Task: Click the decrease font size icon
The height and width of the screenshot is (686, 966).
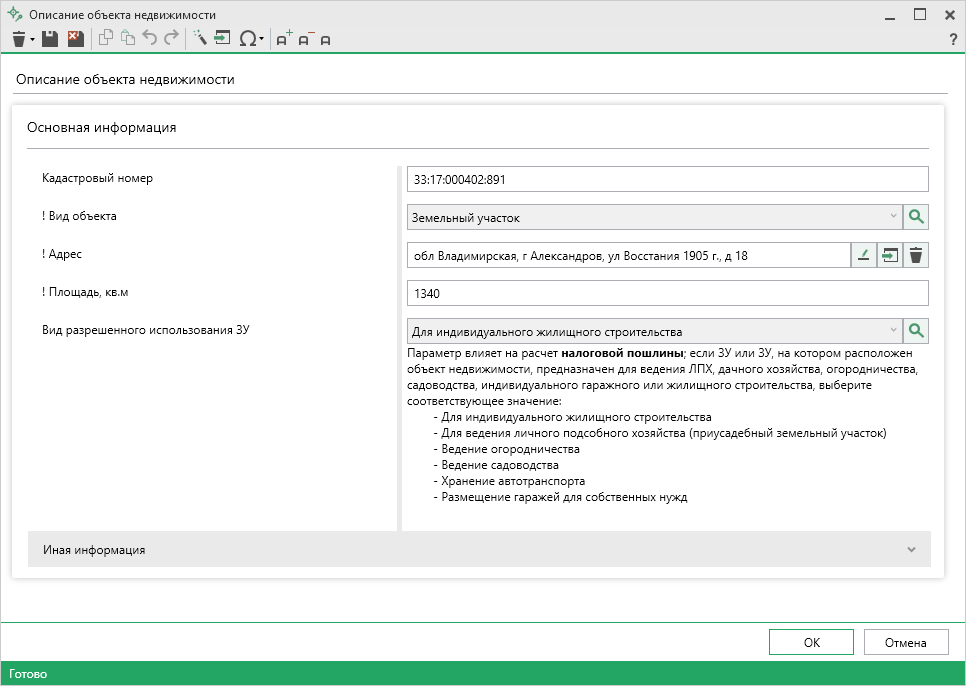Action: pos(305,39)
